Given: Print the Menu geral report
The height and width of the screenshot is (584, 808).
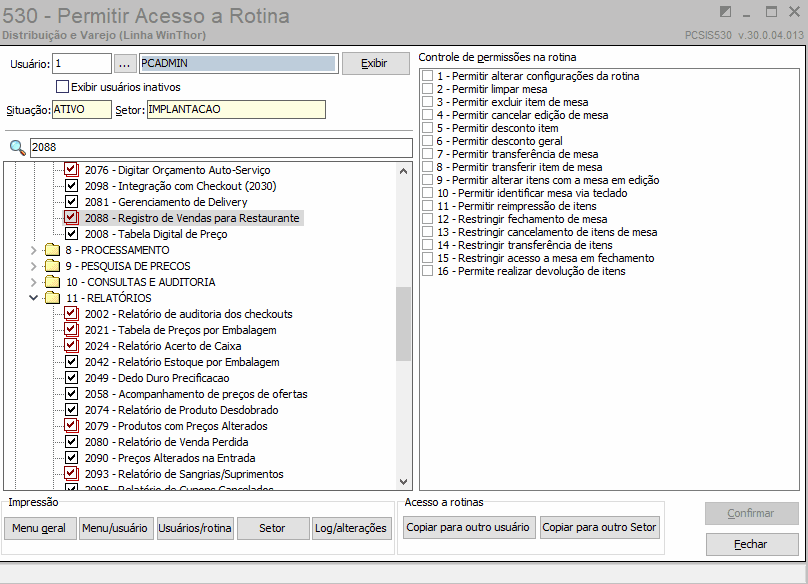Looking at the screenshot, I should pos(40,528).
